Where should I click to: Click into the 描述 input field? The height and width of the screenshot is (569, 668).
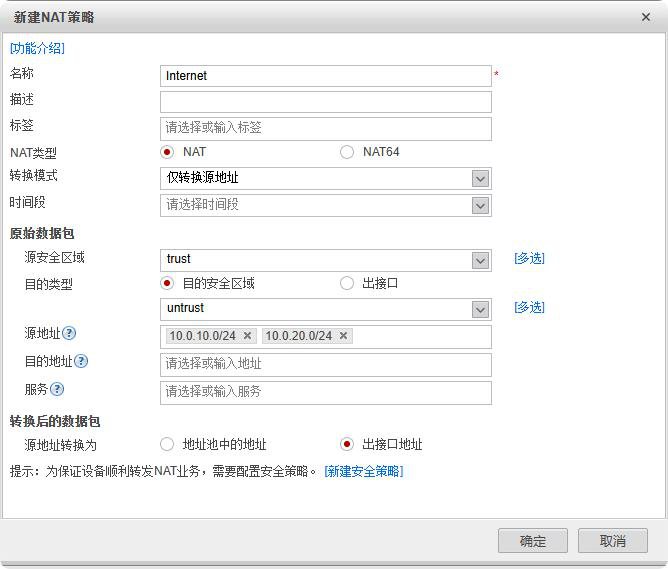point(325,102)
